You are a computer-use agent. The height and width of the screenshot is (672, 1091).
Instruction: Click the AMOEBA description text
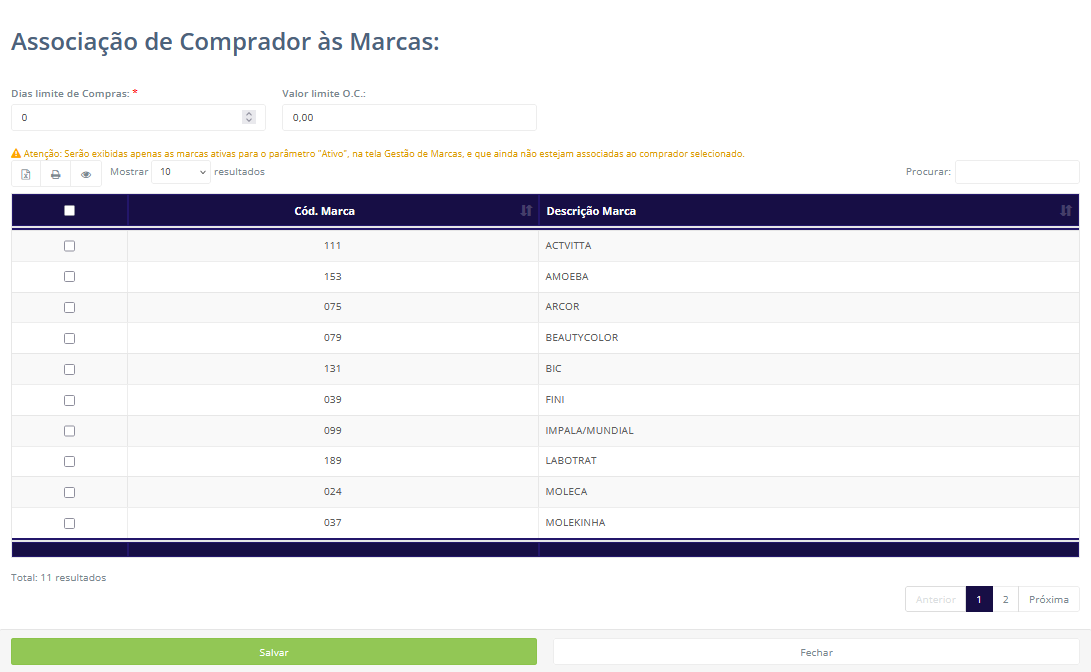click(567, 277)
